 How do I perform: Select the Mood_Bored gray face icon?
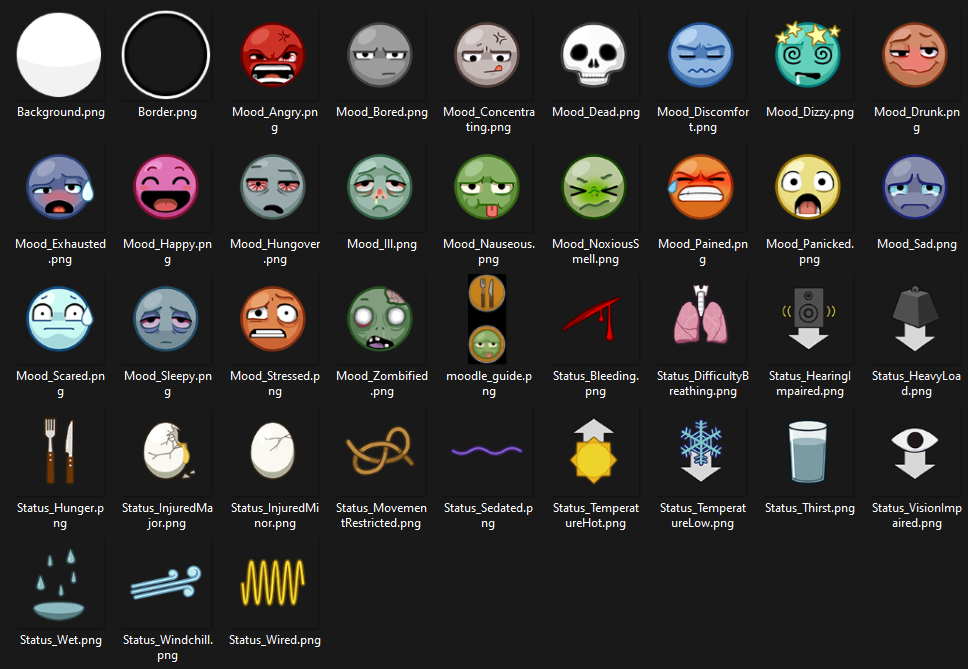pos(380,55)
